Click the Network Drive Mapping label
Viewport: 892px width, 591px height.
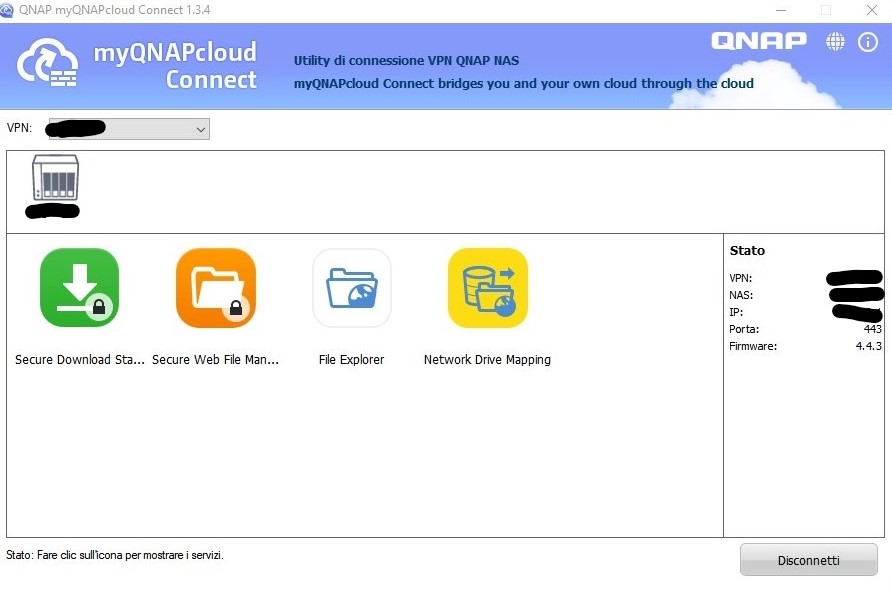tap(487, 360)
